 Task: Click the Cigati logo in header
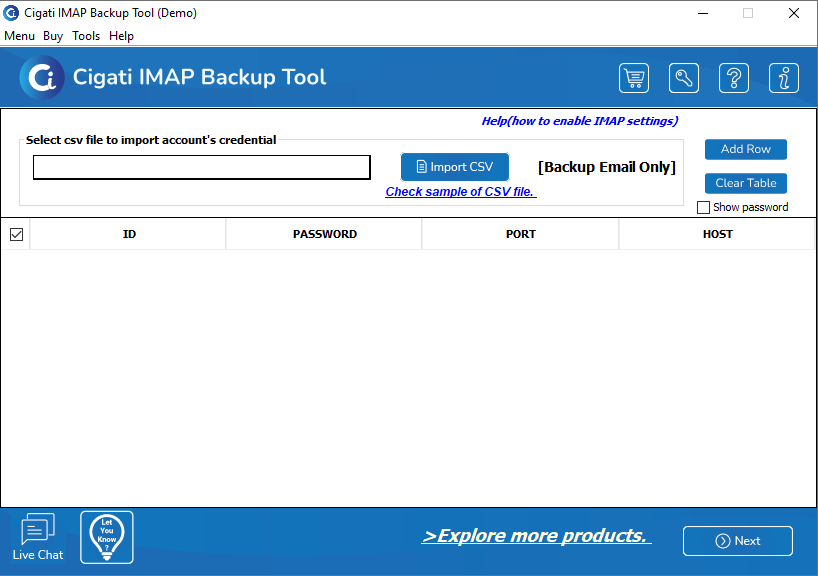coord(42,77)
